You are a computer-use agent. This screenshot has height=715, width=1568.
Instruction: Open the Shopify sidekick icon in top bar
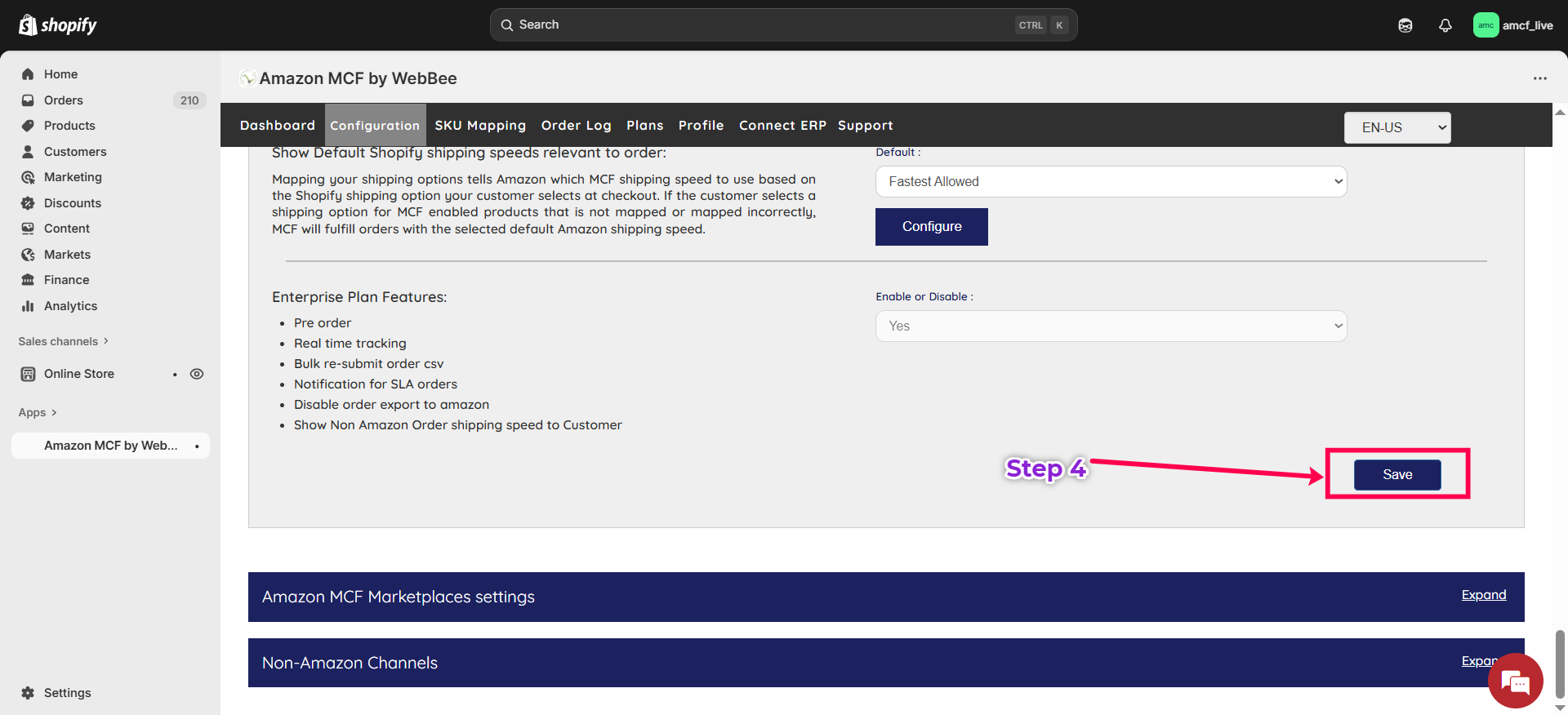click(1405, 25)
